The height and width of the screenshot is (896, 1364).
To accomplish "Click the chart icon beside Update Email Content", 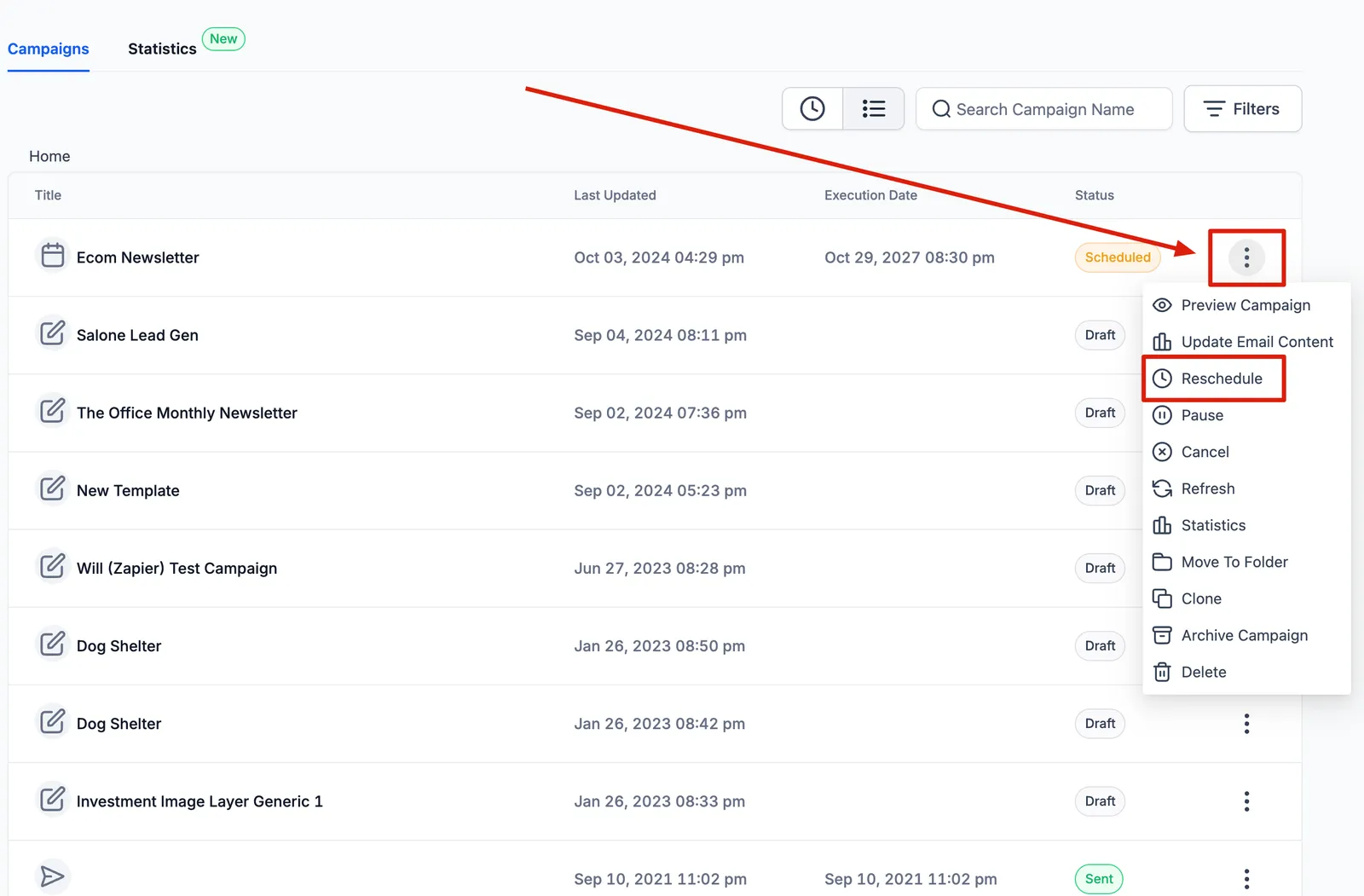I will pos(1162,342).
